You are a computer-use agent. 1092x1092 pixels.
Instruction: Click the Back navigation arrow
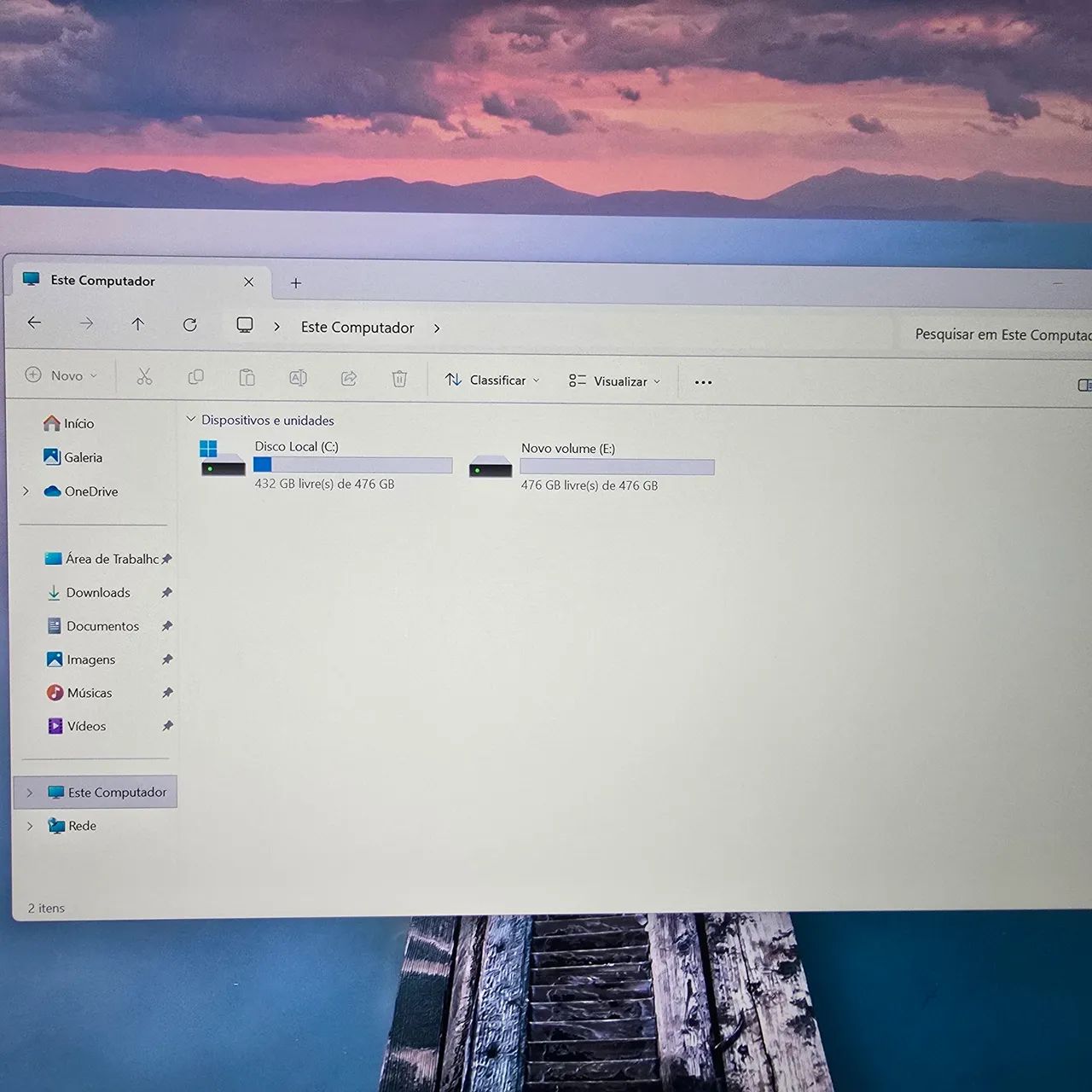[x=34, y=322]
